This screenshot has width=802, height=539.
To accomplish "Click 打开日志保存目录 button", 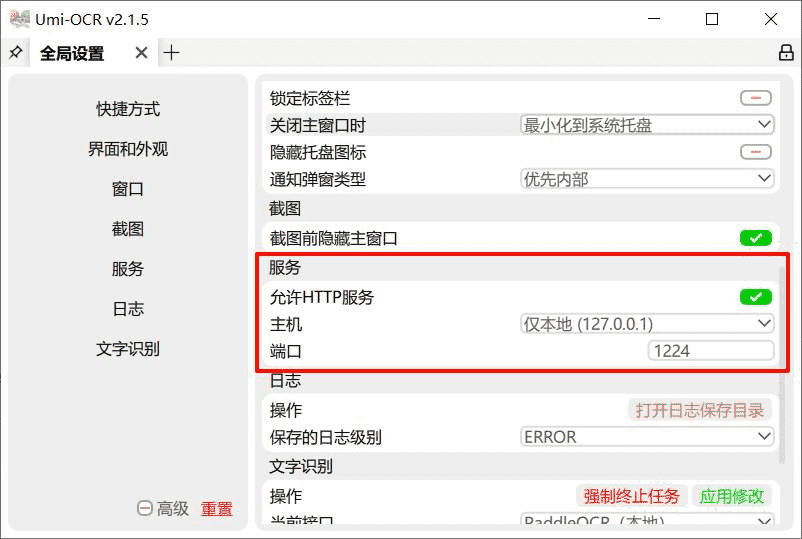I will click(x=699, y=410).
